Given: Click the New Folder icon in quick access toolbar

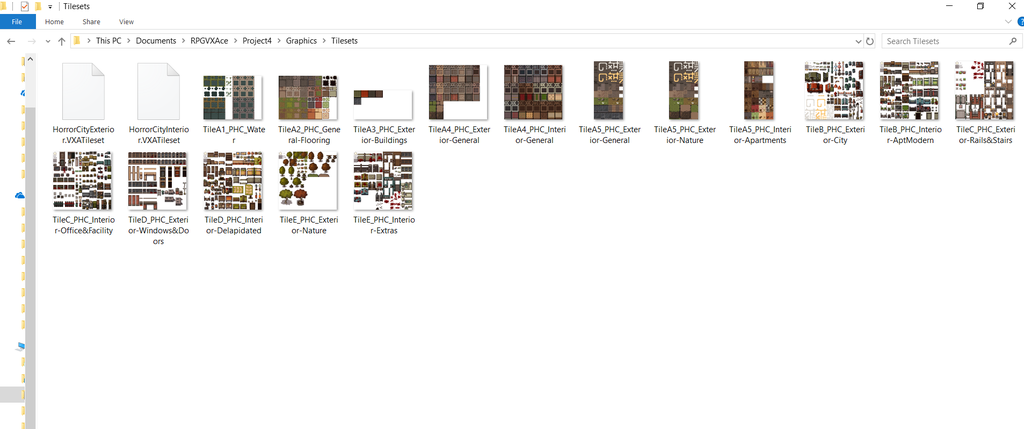Looking at the screenshot, I should tap(37, 6).
